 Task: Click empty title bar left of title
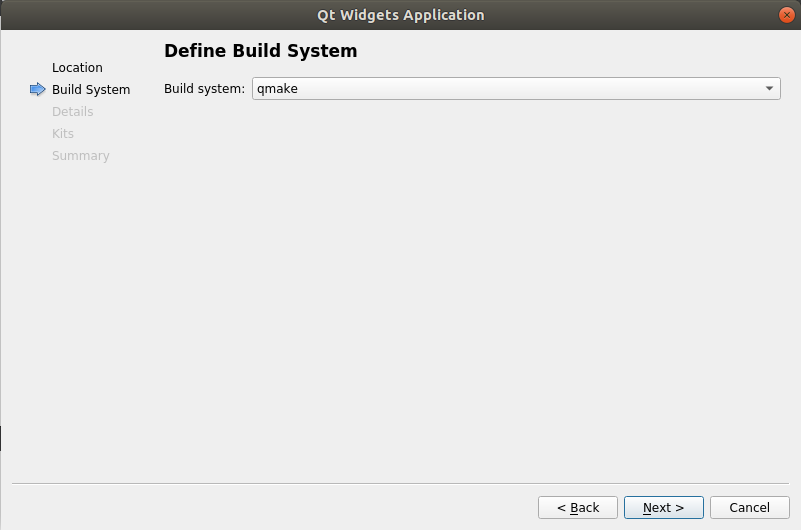tap(150, 15)
